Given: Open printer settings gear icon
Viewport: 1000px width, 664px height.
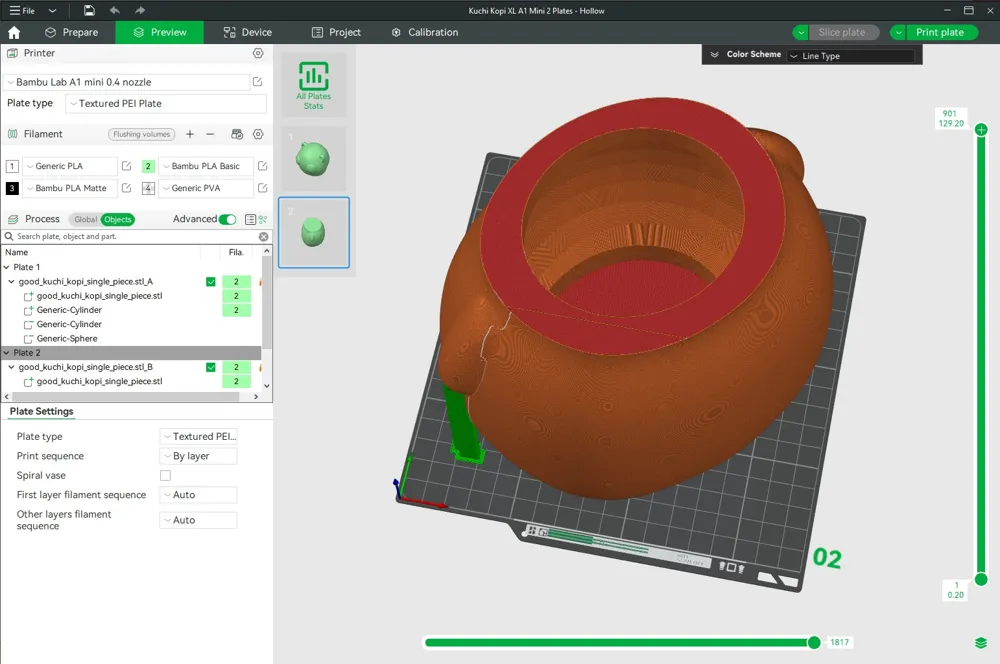Looking at the screenshot, I should (258, 53).
